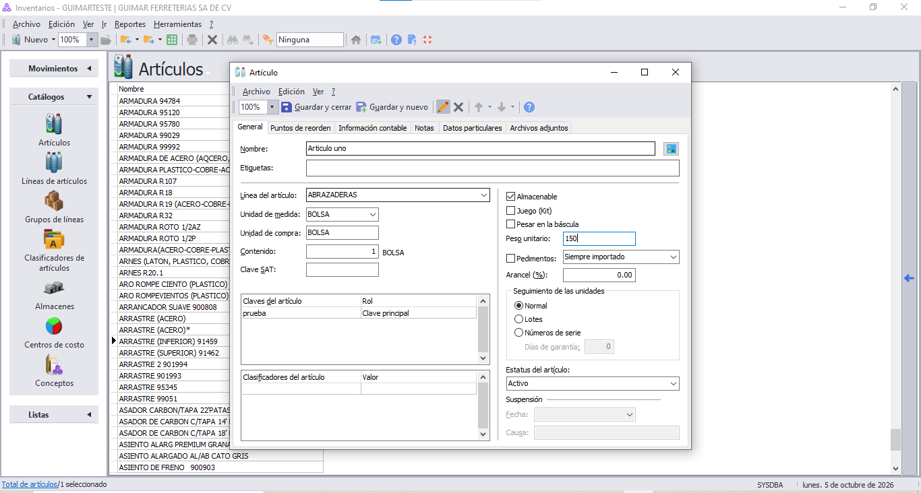Viewport: 921px width, 493px height.
Task: Open the Herramientas menu
Action: point(177,24)
